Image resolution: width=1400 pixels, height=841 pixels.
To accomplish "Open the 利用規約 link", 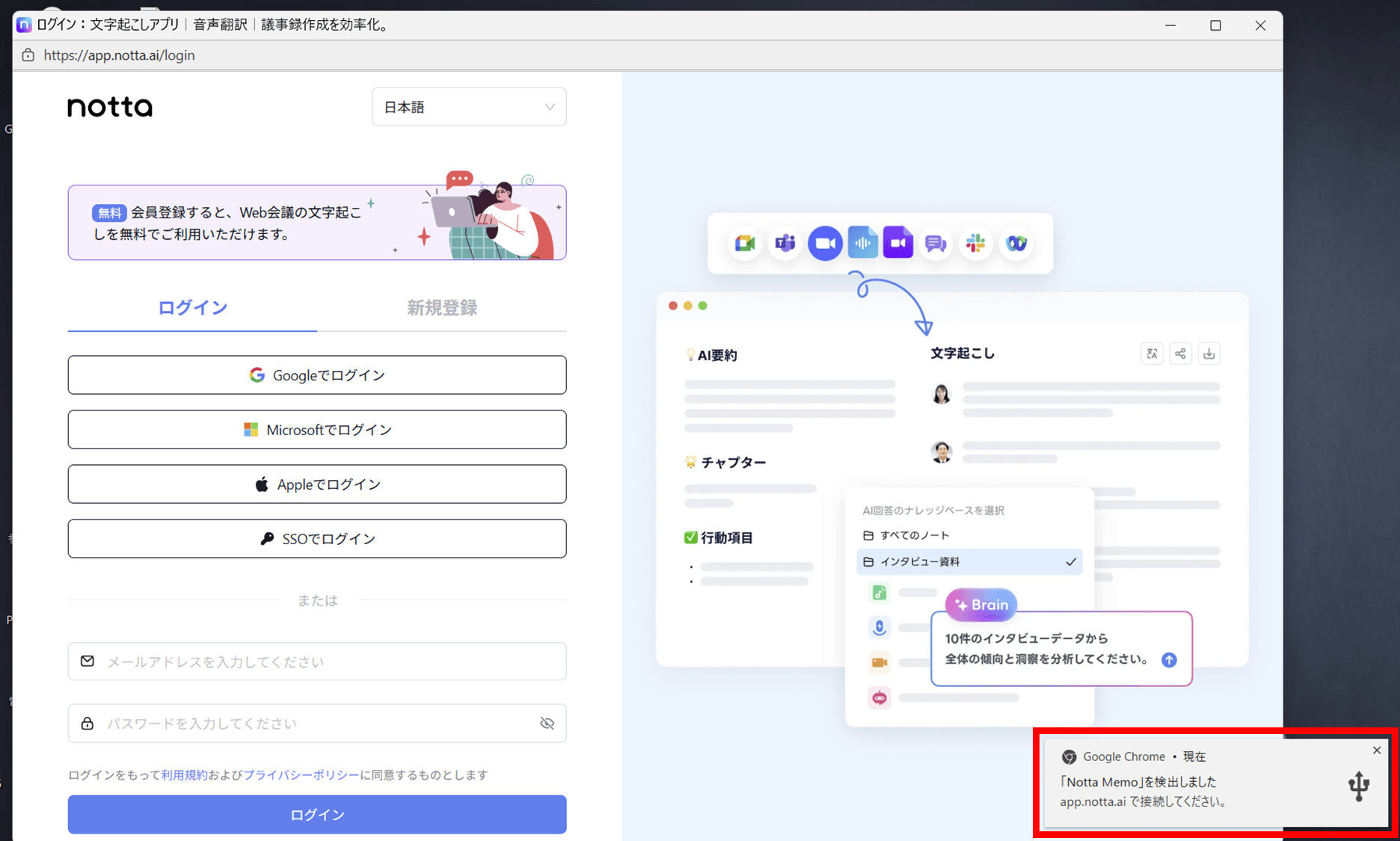I will pos(184,774).
